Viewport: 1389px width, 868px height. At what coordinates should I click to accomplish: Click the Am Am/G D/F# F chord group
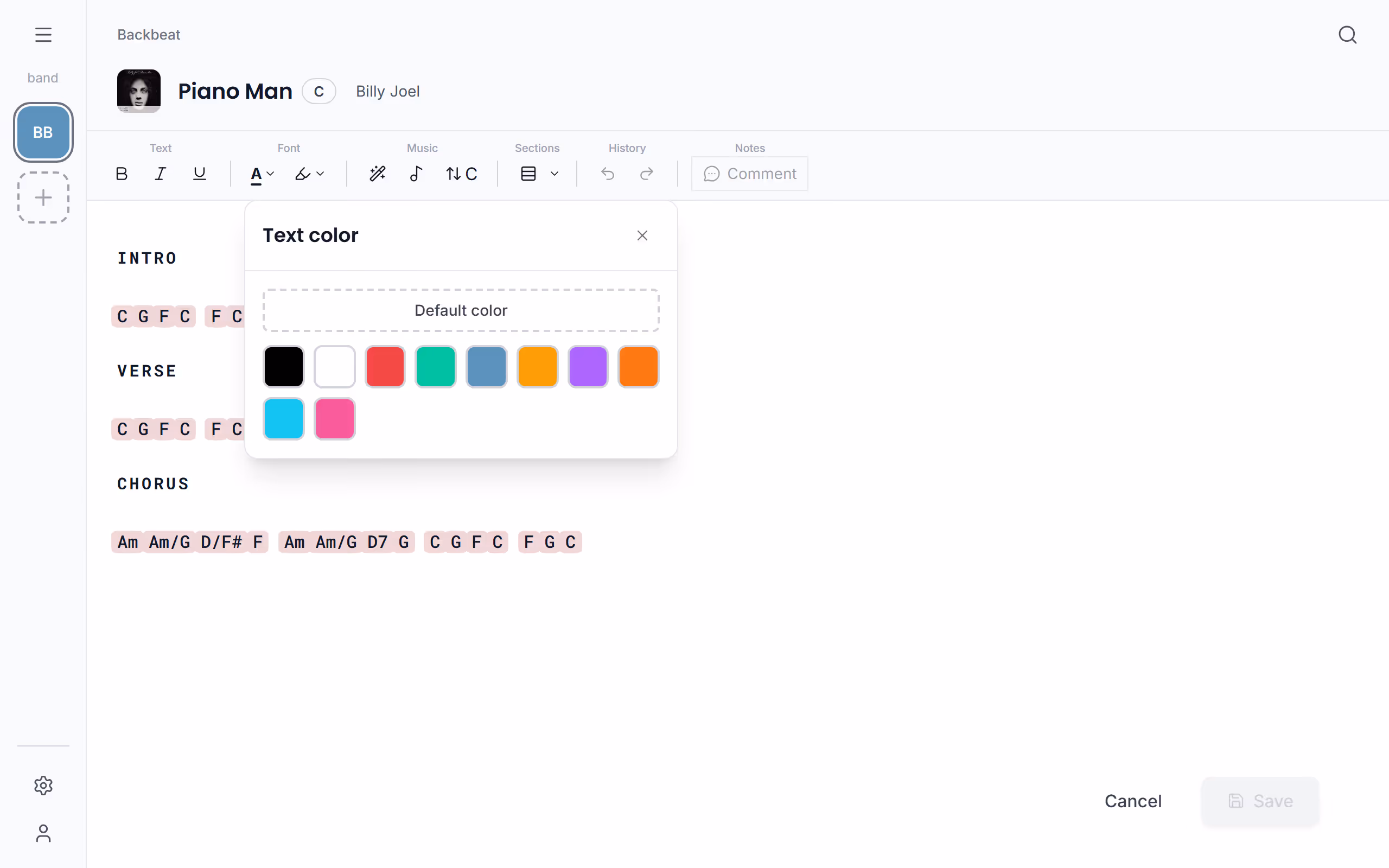point(189,542)
